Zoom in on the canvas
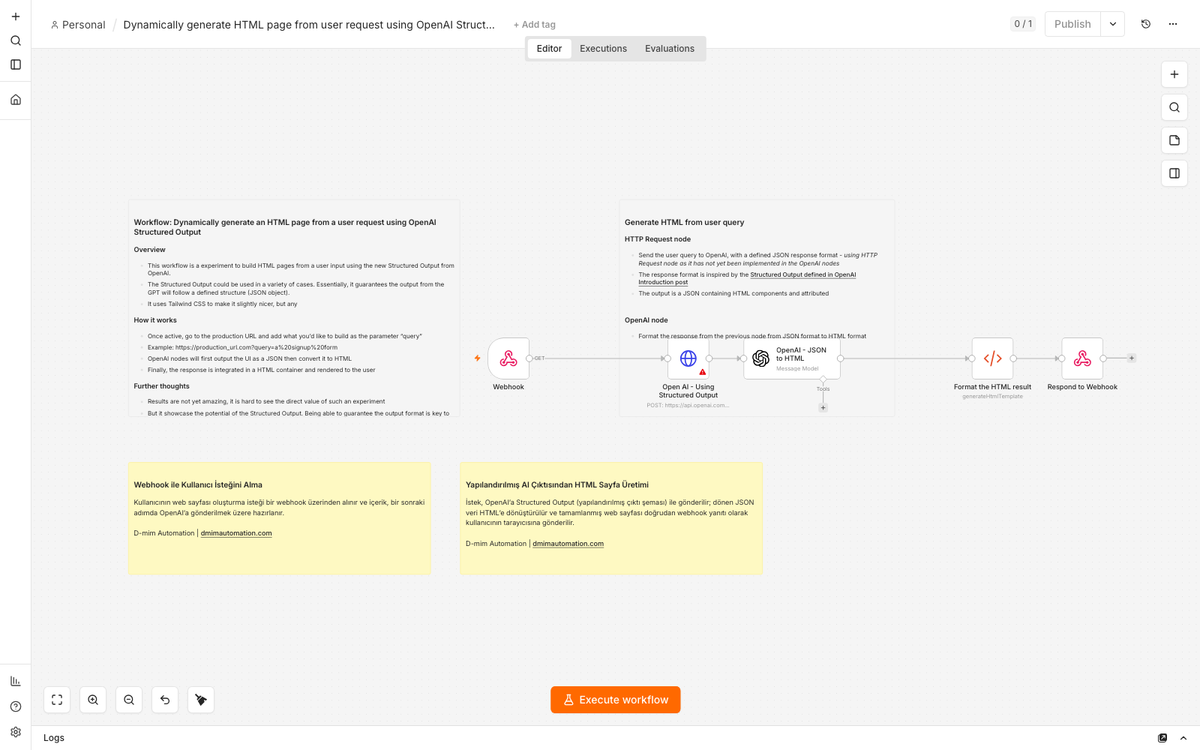 point(93,700)
